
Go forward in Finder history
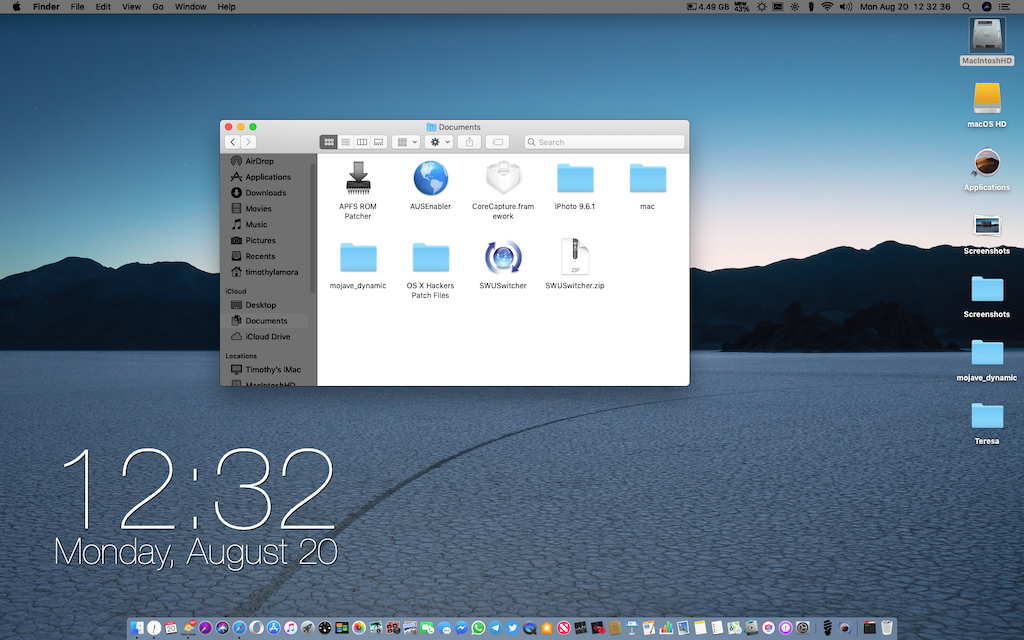[248, 142]
